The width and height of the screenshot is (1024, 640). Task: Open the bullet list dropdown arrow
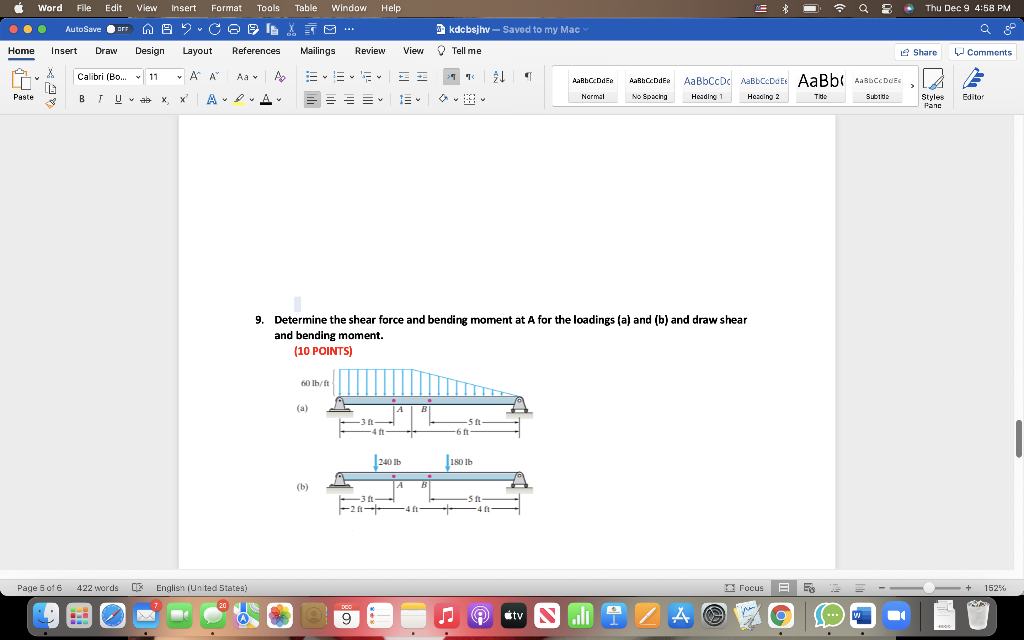pyautogui.click(x=325, y=76)
